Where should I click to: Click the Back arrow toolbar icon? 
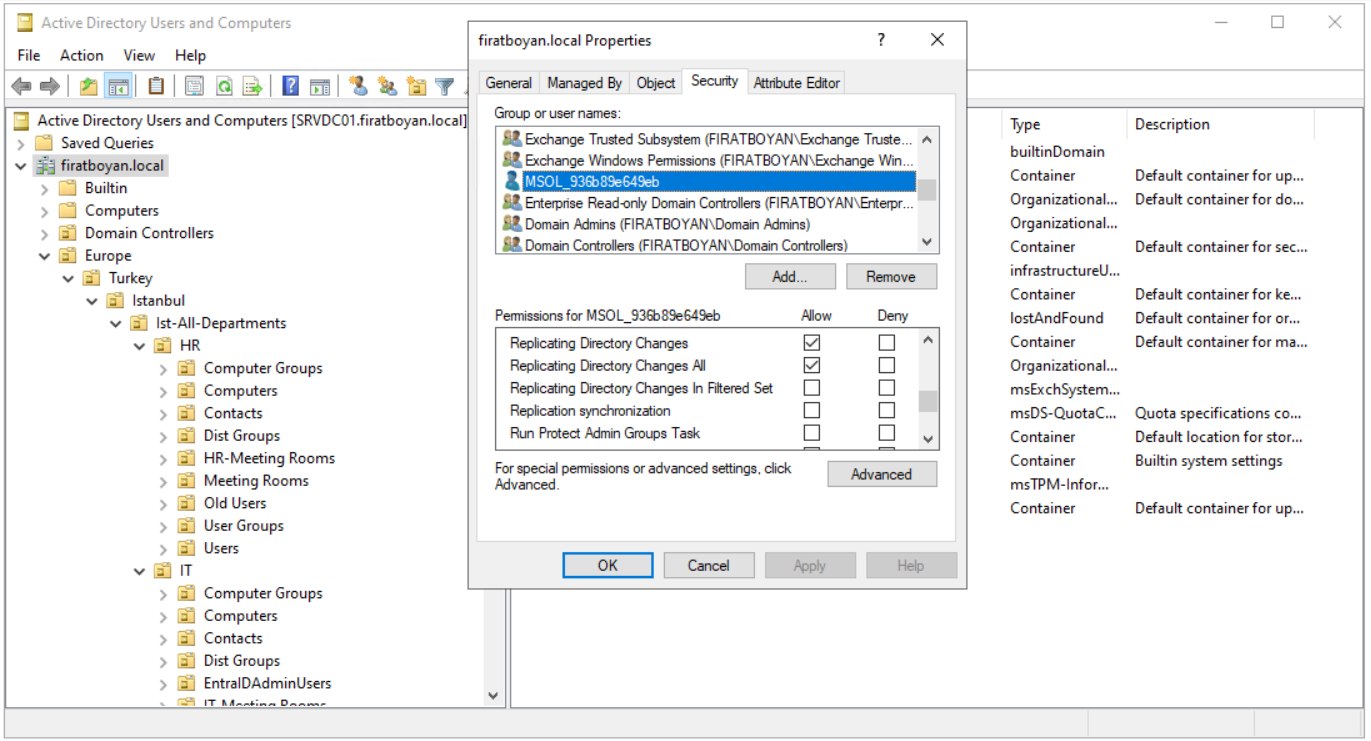click(21, 87)
